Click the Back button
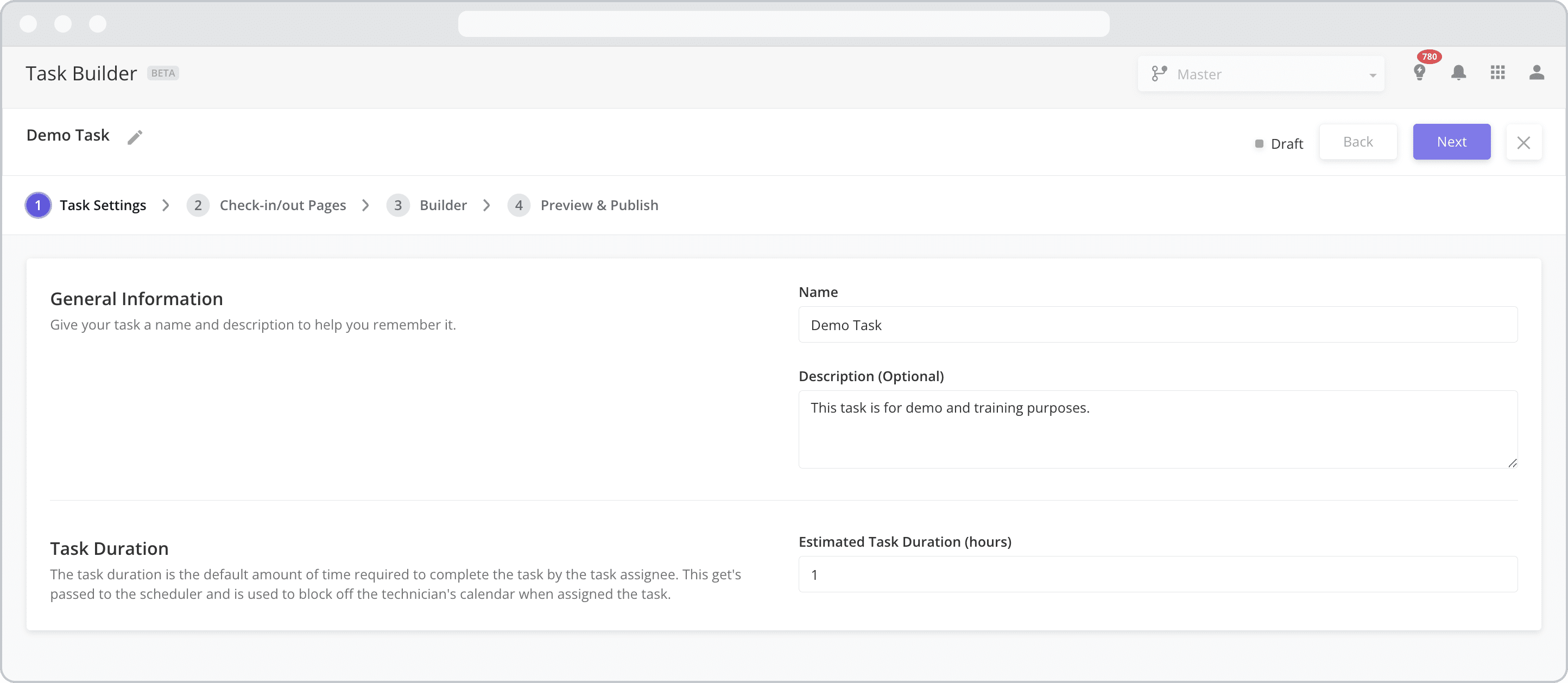The width and height of the screenshot is (1568, 683). [1358, 142]
